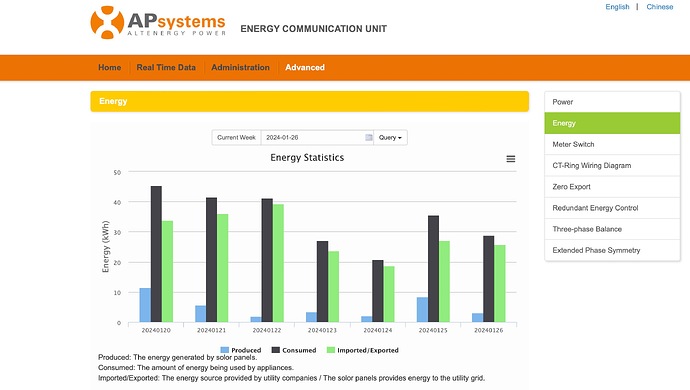Toggle the Produced legend series

pos(241,350)
